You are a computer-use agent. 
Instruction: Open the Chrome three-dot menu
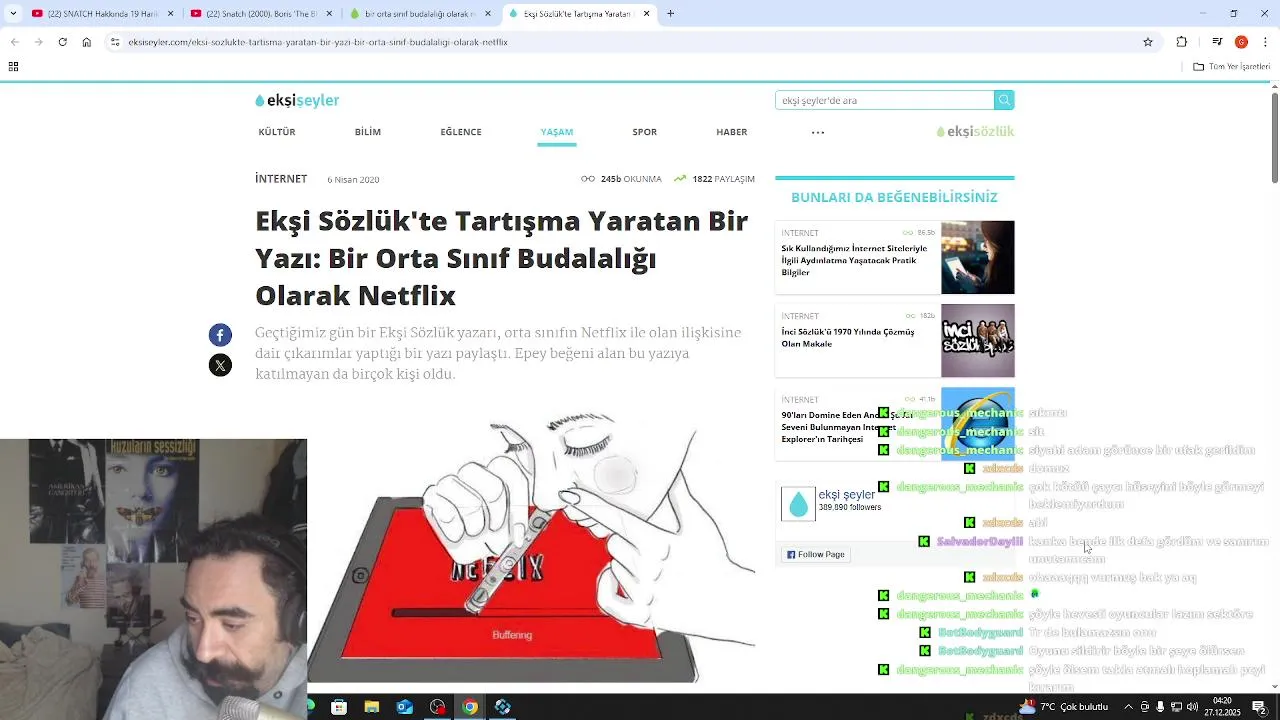pyautogui.click(x=1266, y=42)
